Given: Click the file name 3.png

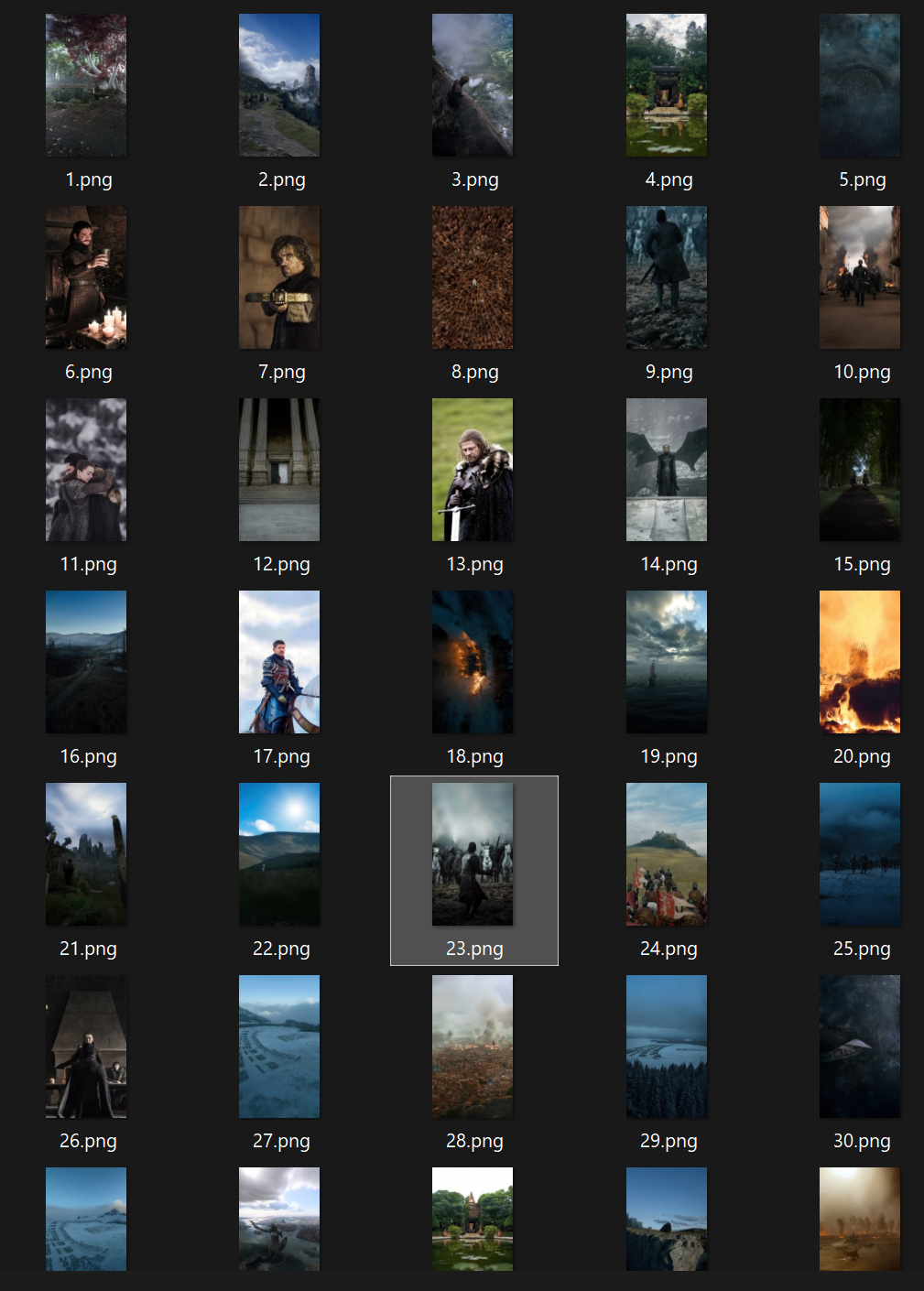Looking at the screenshot, I should click(475, 180).
